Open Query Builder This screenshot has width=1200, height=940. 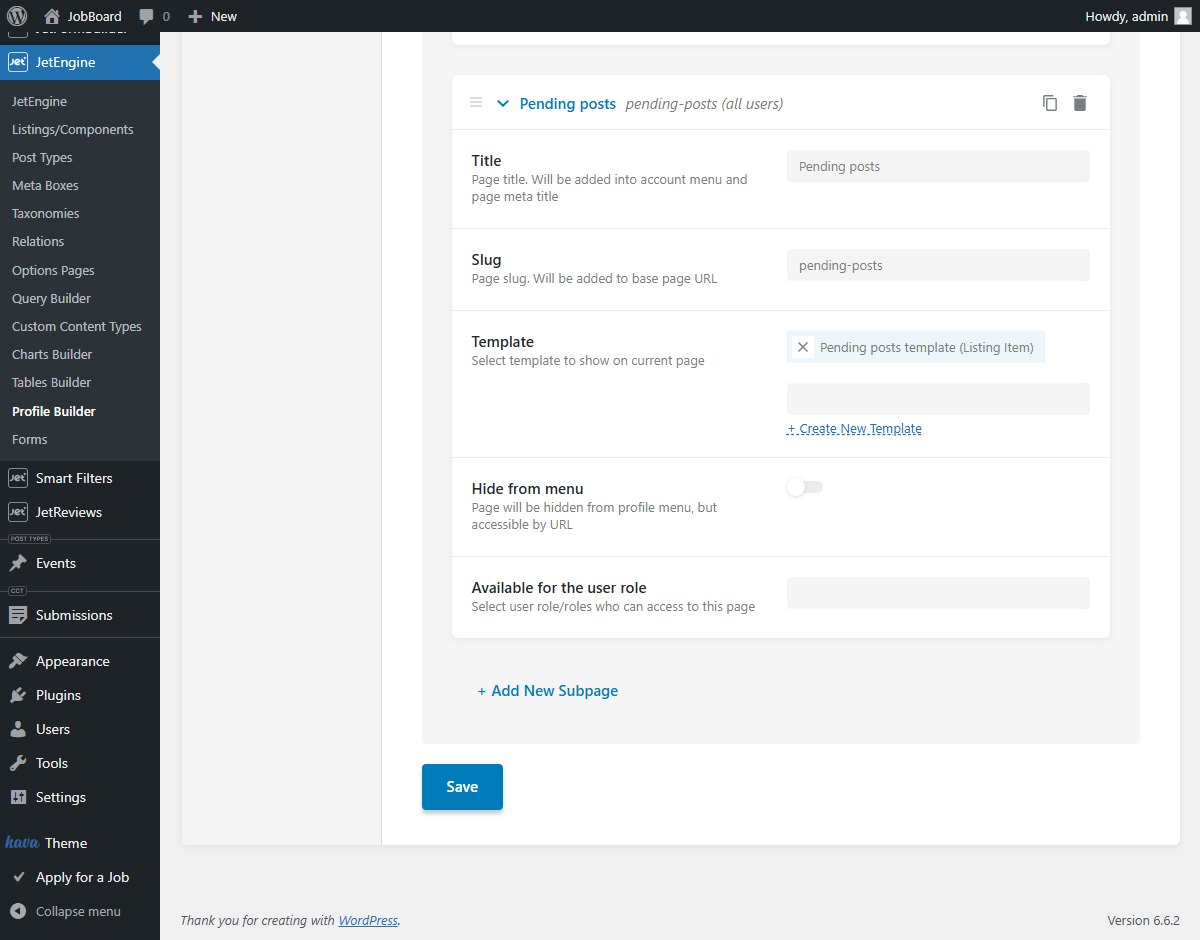point(51,298)
